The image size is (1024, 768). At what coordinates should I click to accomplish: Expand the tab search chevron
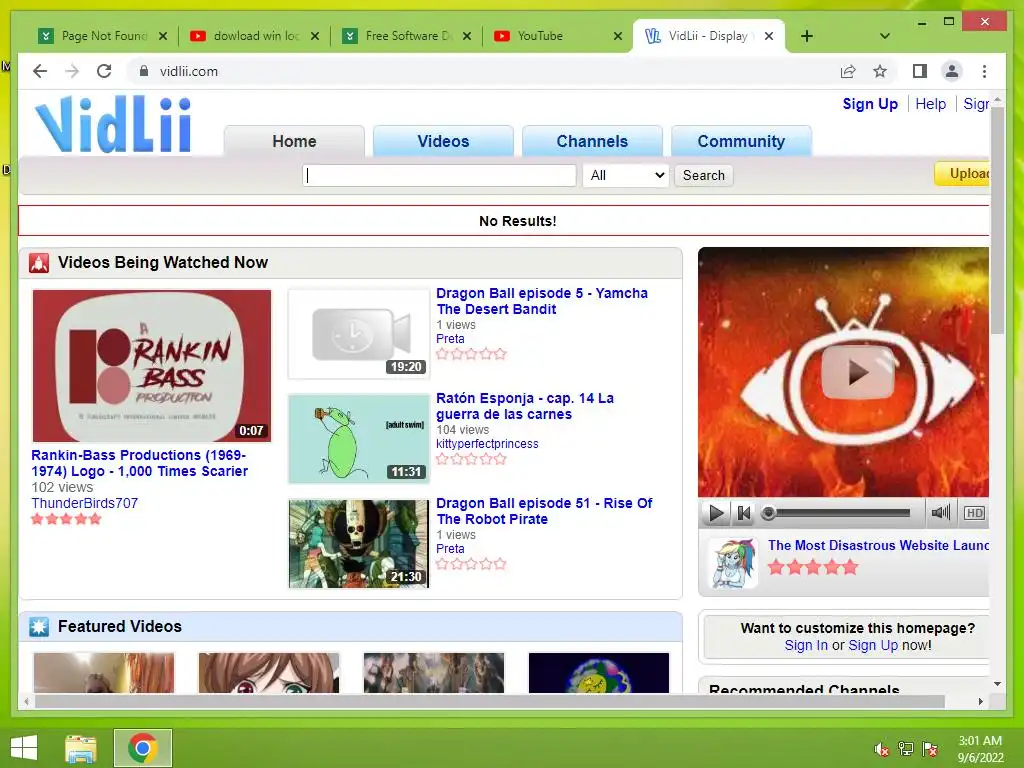coord(885,36)
